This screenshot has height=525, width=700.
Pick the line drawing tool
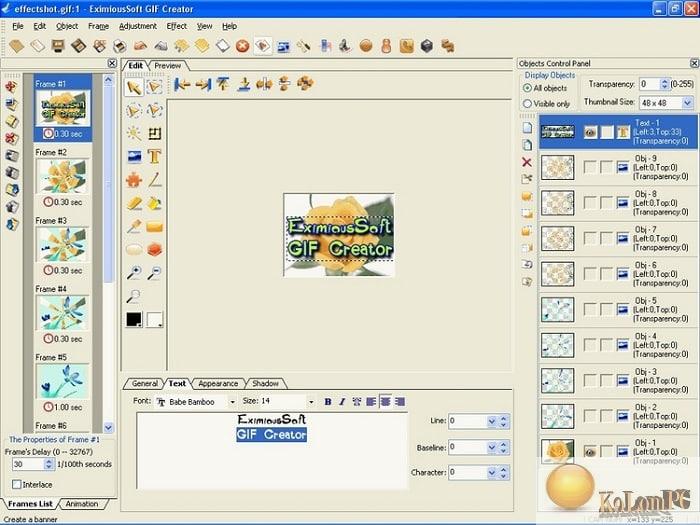tap(154, 180)
